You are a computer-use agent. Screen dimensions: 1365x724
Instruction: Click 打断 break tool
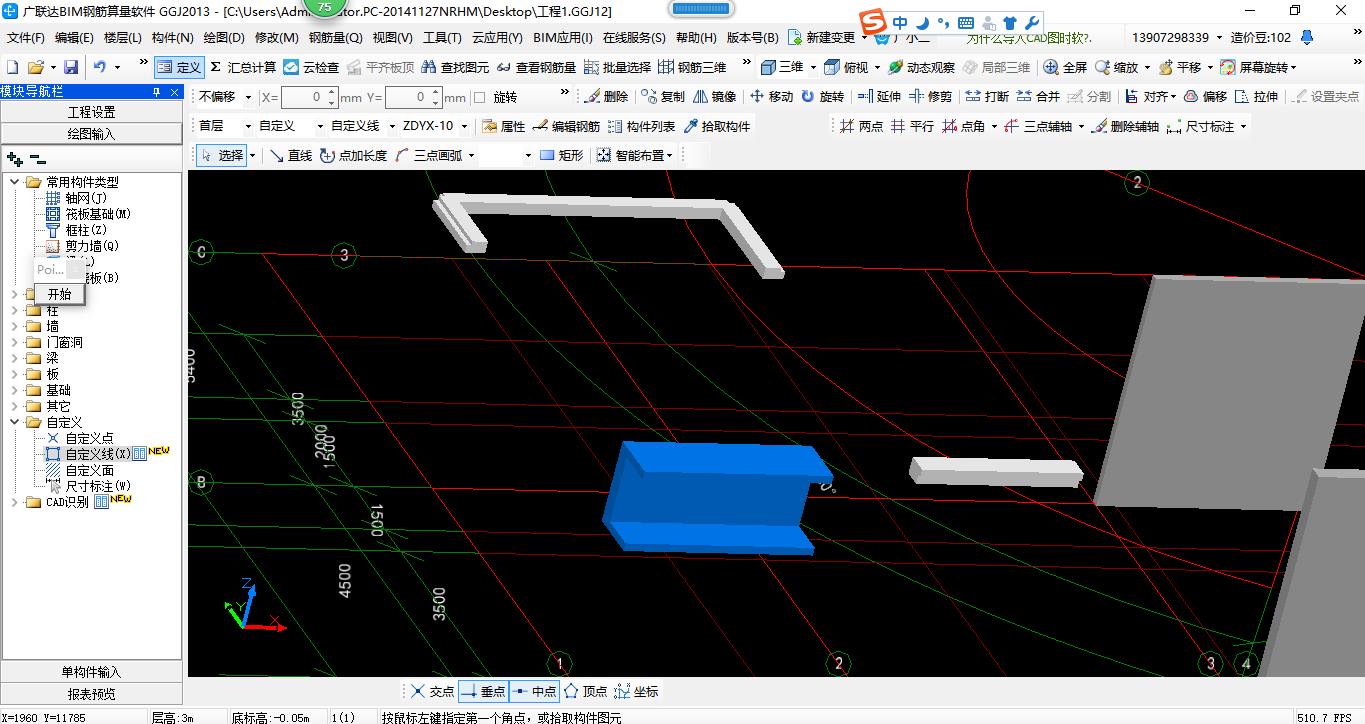987,97
